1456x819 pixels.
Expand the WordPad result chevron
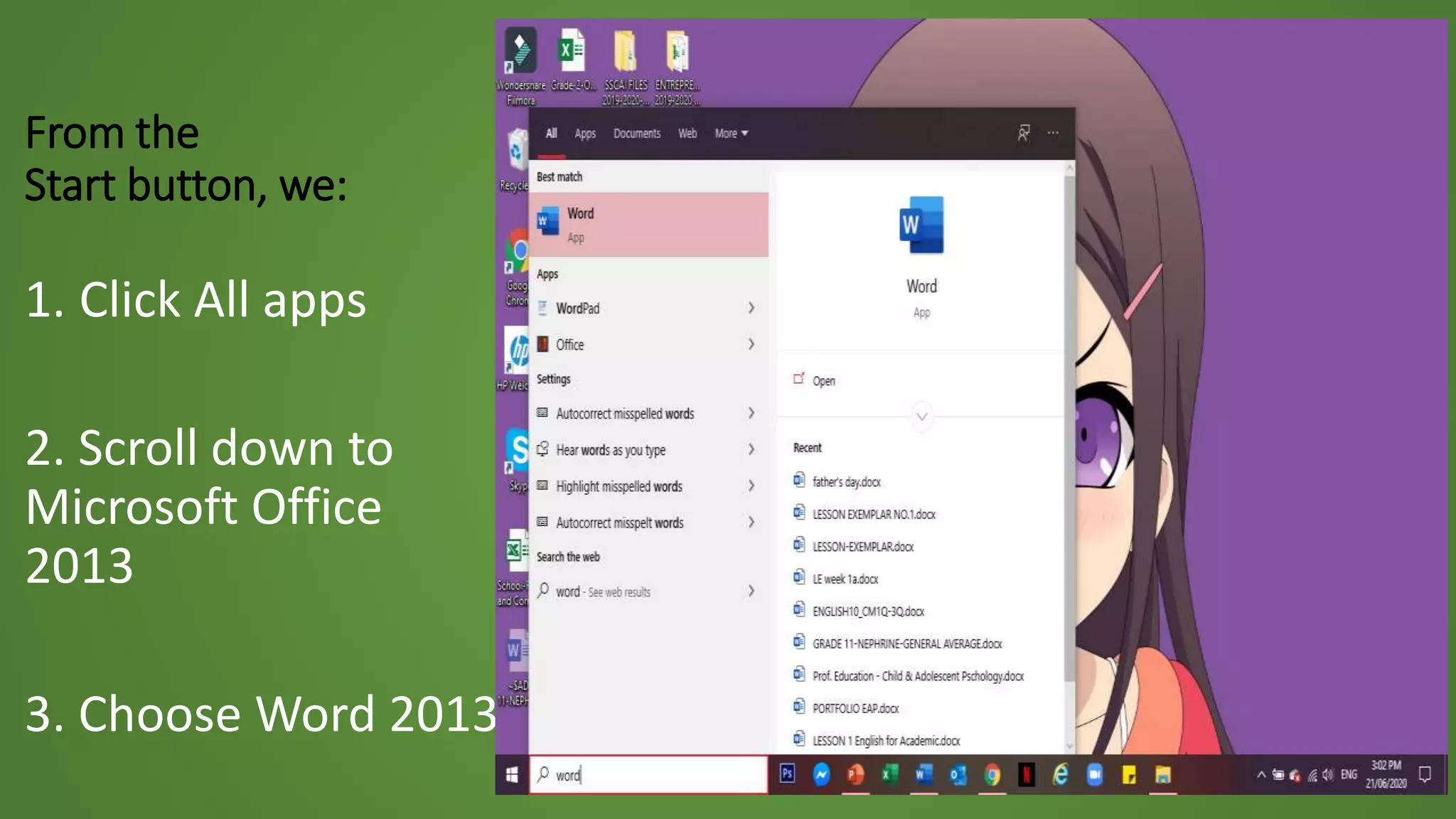(x=751, y=308)
